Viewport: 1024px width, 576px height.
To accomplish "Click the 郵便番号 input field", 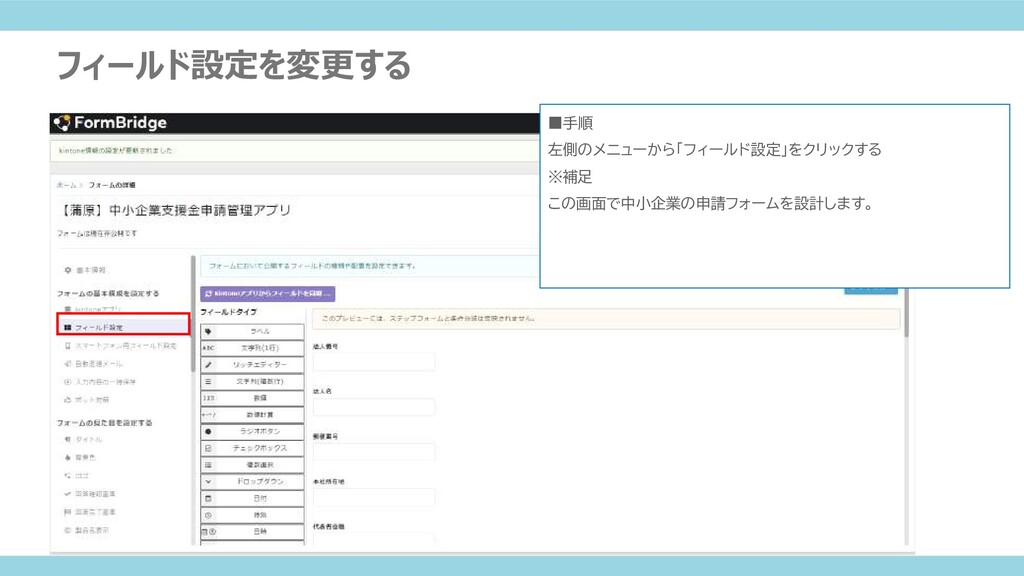I will (374, 452).
